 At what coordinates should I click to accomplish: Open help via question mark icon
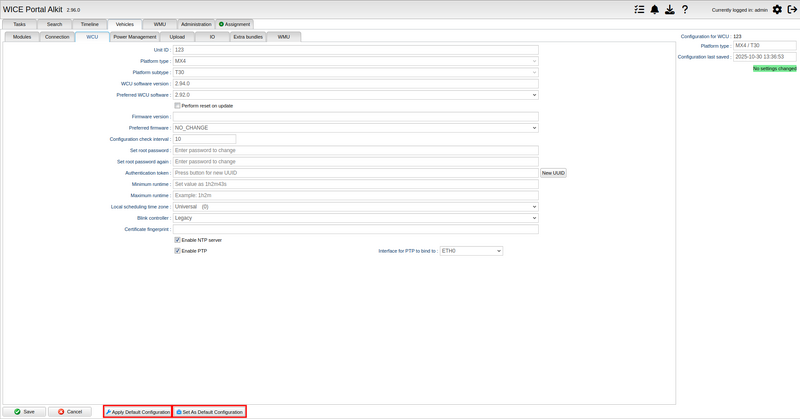685,9
